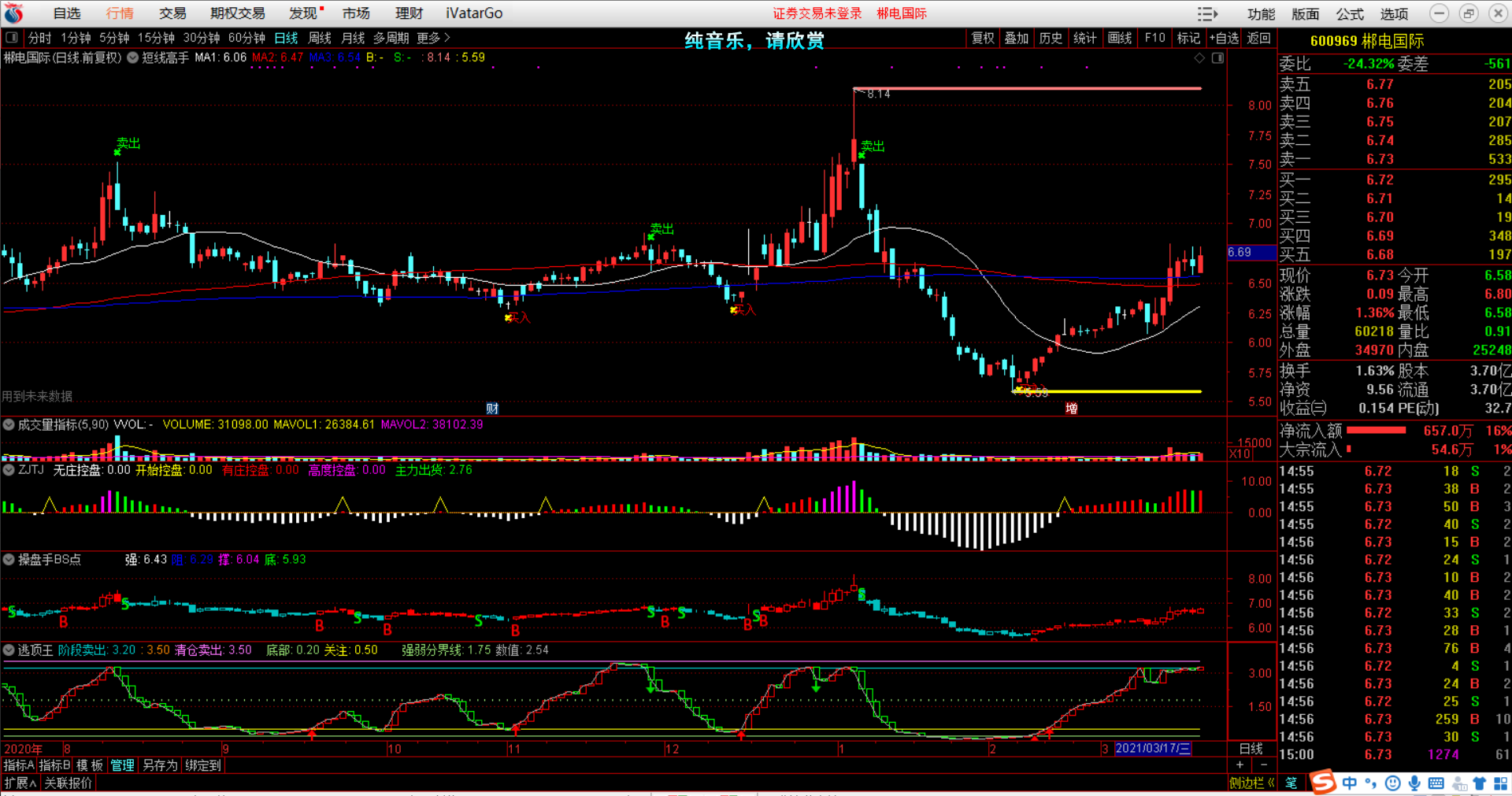Toggle the 成交量指标 panel marker
Image resolution: width=1512 pixels, height=796 pixels.
pos(9,424)
